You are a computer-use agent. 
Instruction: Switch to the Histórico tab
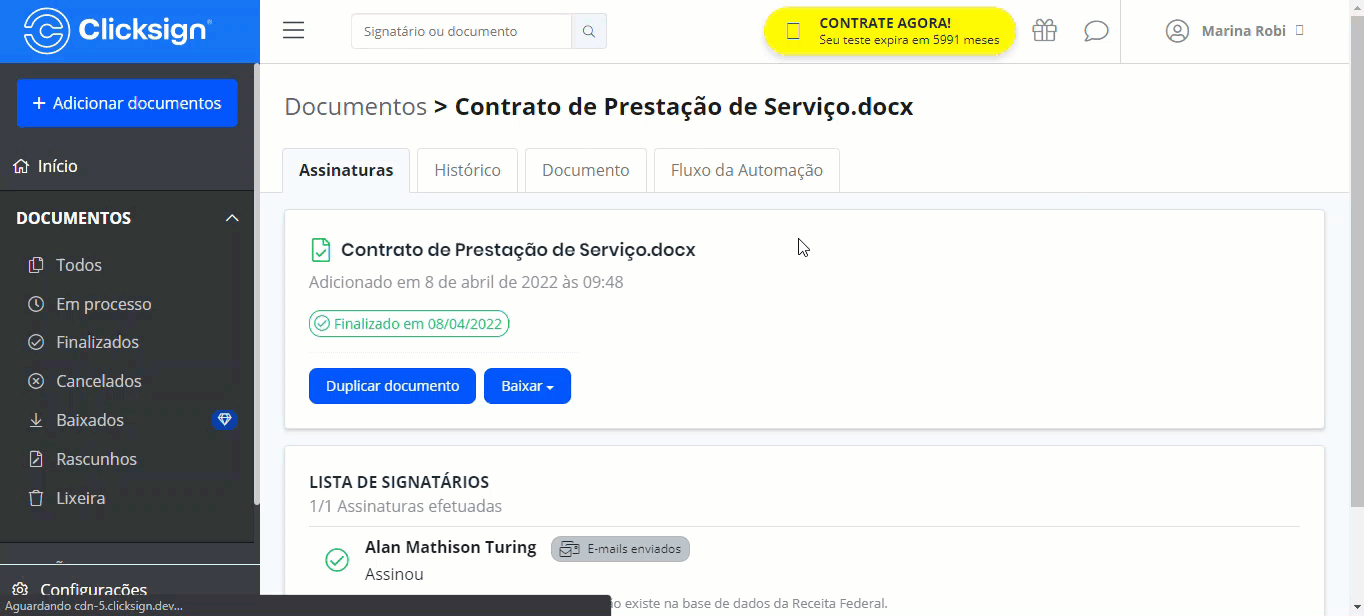[x=467, y=170]
